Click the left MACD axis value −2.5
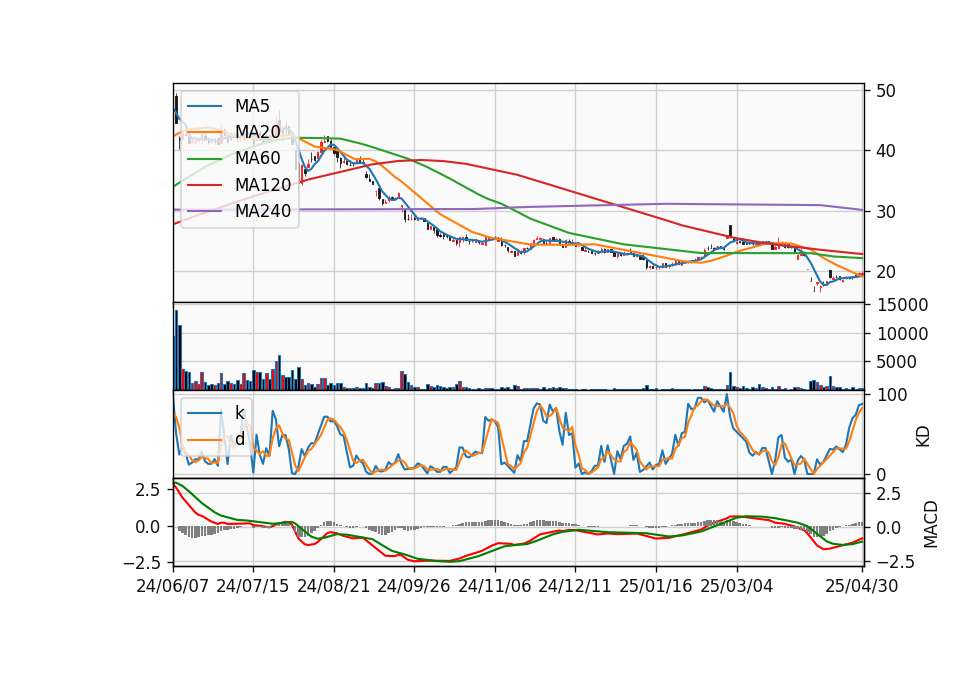Screen dimensions: 960x690 (141, 561)
